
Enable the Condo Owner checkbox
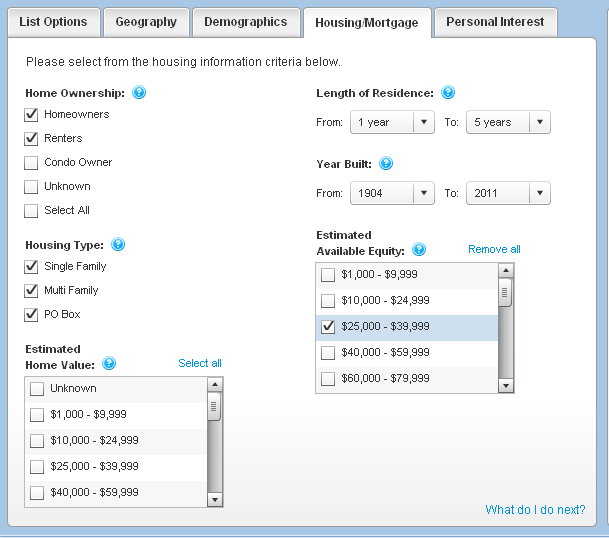point(31,163)
